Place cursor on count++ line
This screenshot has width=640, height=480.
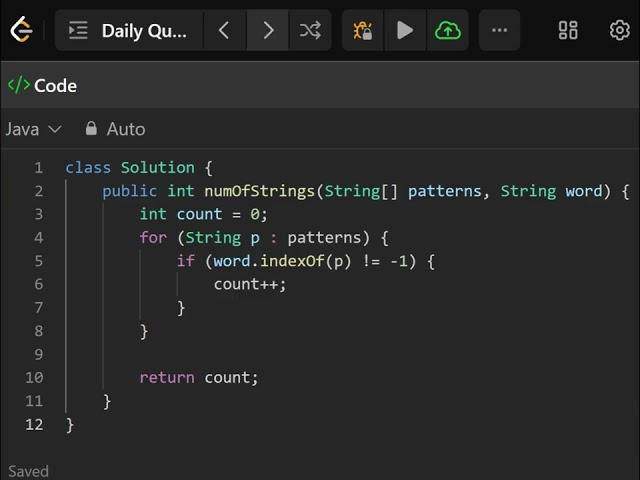(x=250, y=284)
